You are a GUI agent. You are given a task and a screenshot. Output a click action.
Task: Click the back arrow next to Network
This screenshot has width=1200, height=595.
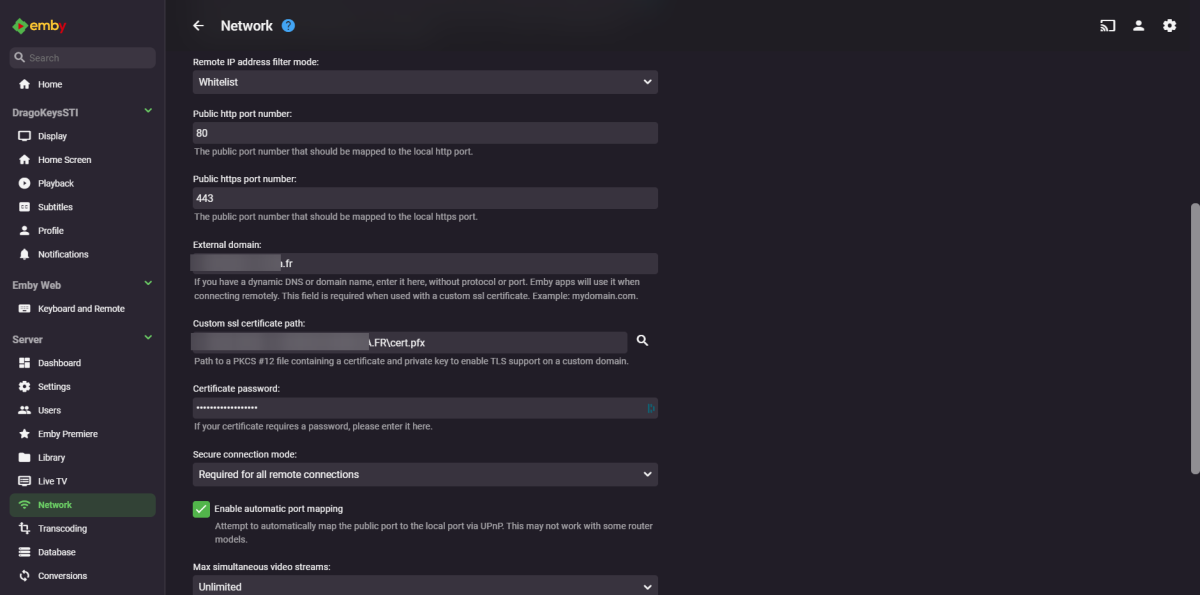[x=198, y=26]
